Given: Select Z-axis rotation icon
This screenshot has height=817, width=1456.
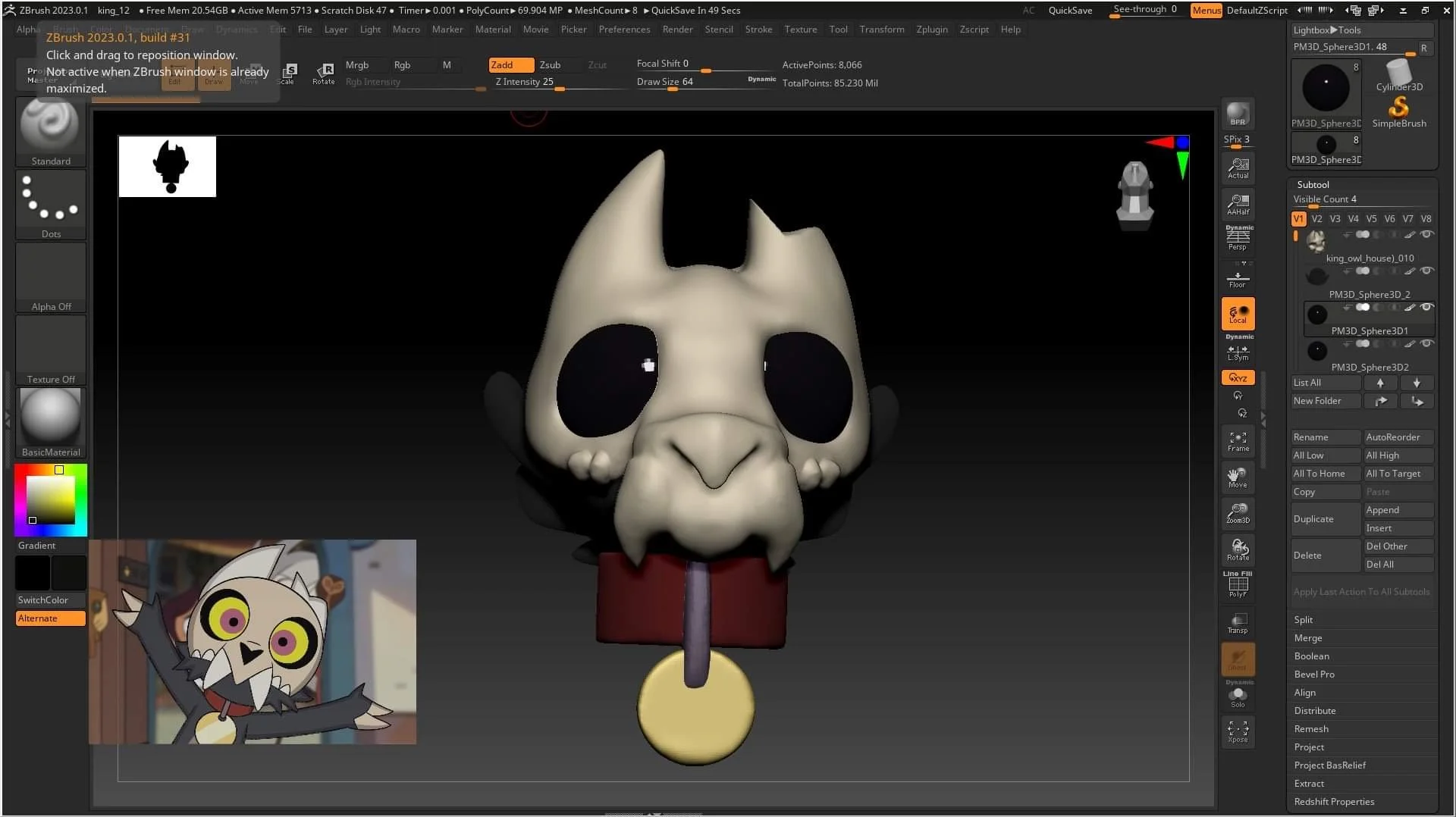Looking at the screenshot, I should coord(1242,414).
